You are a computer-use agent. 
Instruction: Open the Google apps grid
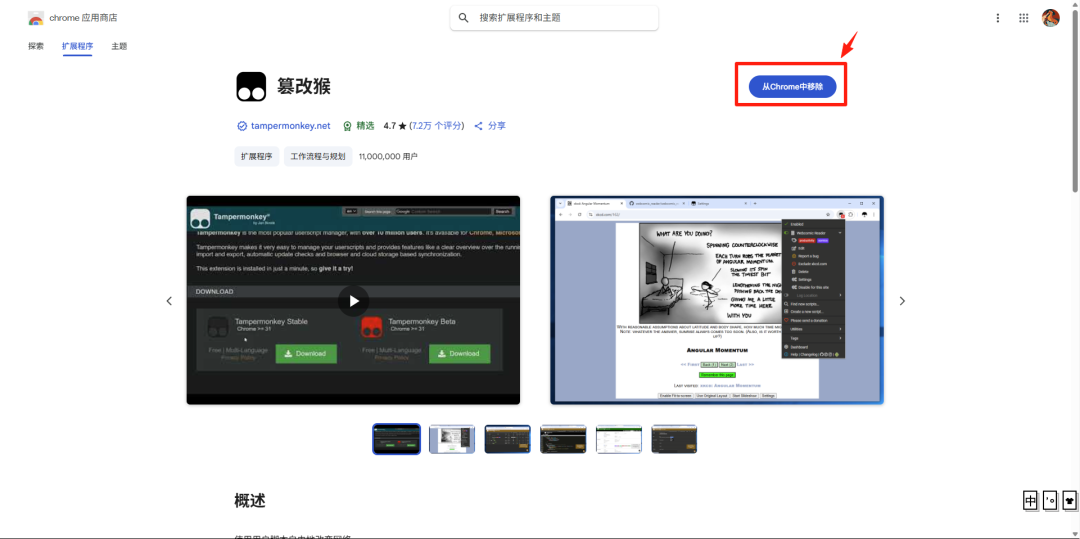(1024, 18)
